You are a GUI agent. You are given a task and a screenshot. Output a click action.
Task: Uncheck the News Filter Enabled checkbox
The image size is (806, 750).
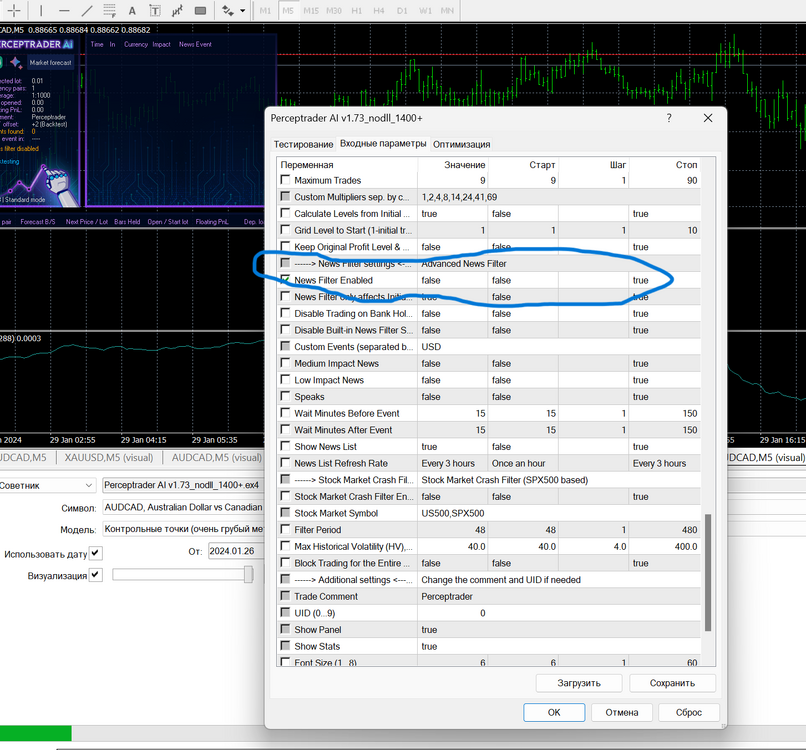[x=285, y=280]
